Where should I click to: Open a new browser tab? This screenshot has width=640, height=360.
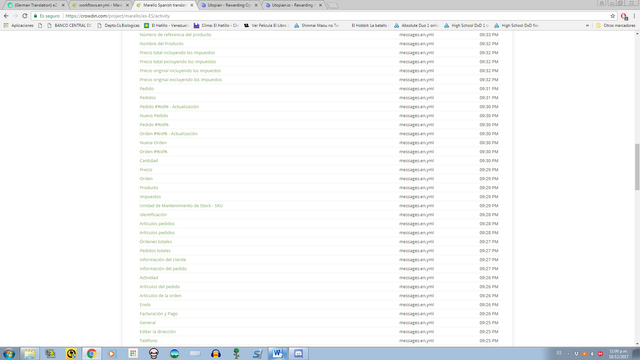[333, 5]
